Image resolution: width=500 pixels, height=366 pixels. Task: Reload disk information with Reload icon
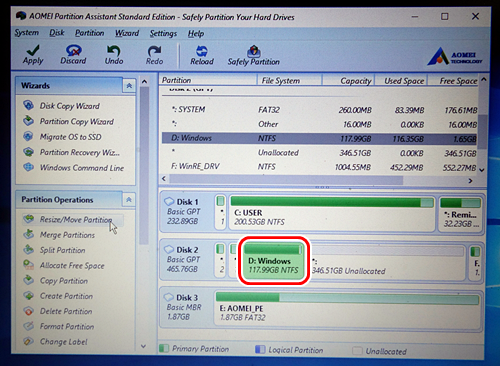(202, 55)
